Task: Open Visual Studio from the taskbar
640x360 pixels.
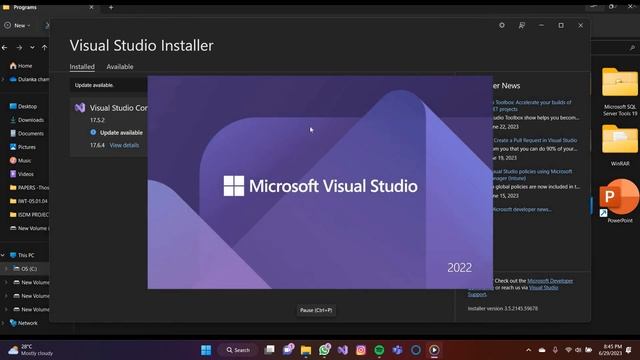Action: coord(343,350)
